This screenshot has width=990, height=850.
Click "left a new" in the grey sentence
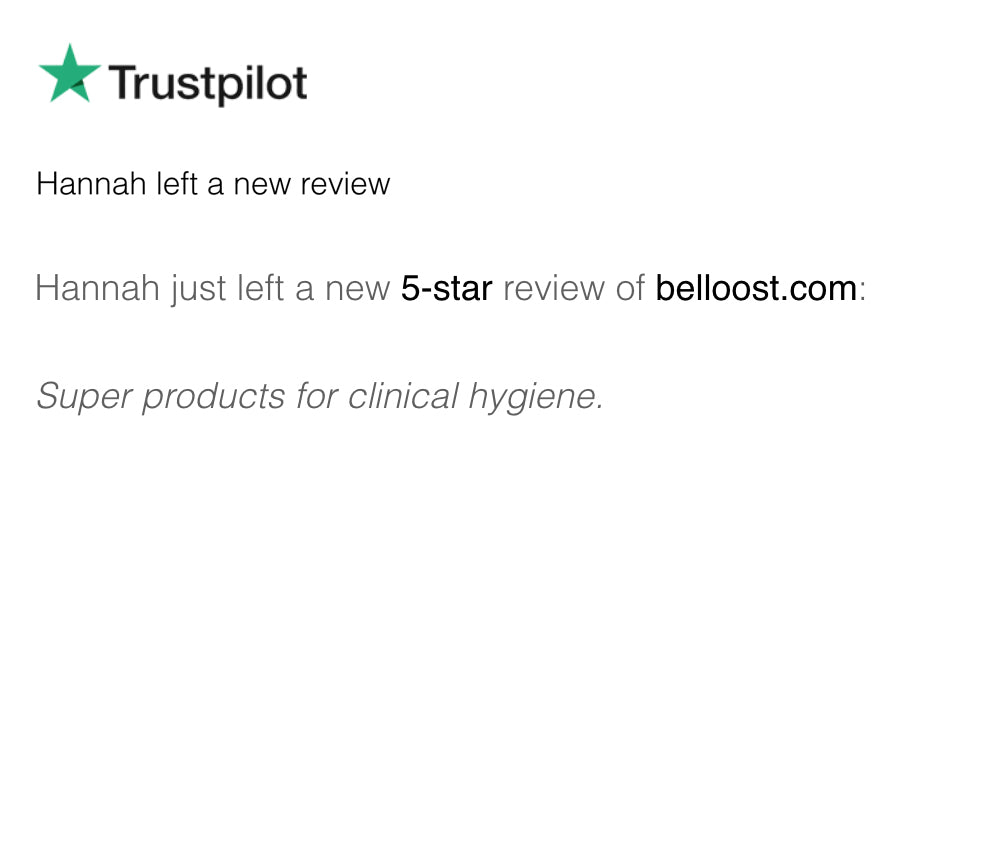313,289
